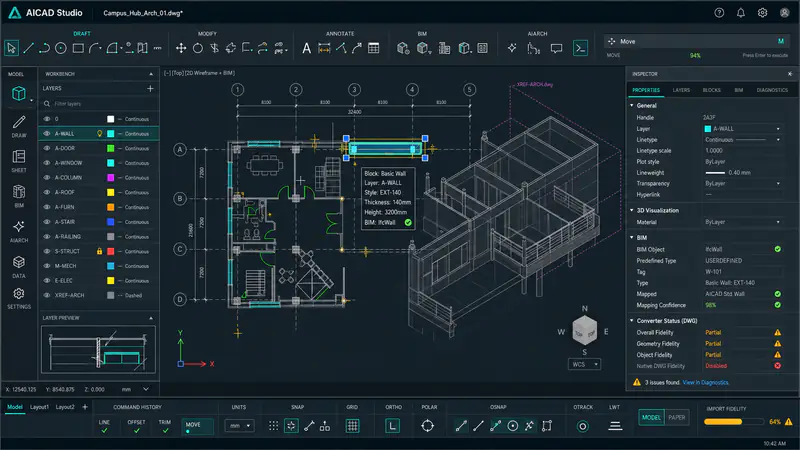Switch to the Layout2 tab

(x=65, y=407)
